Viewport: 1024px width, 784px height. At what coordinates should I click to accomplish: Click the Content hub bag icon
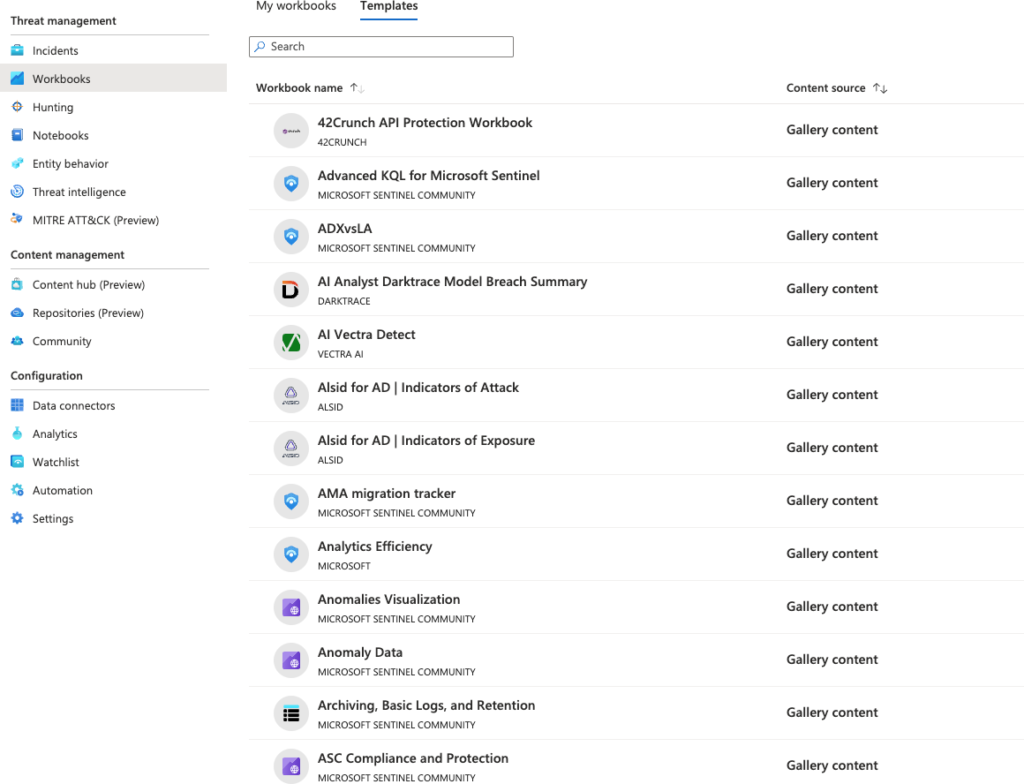18,284
